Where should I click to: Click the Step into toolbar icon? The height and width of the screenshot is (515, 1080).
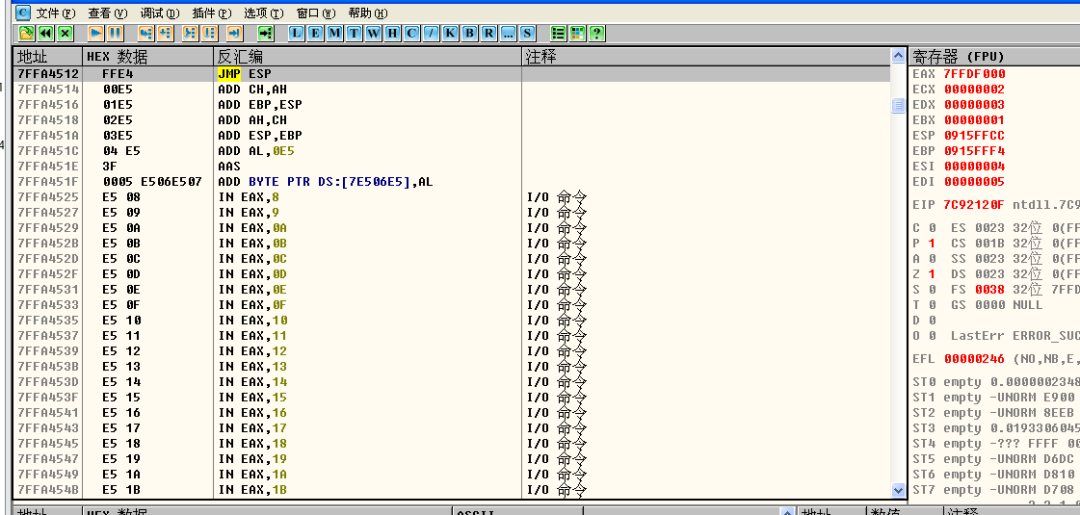tap(146, 33)
